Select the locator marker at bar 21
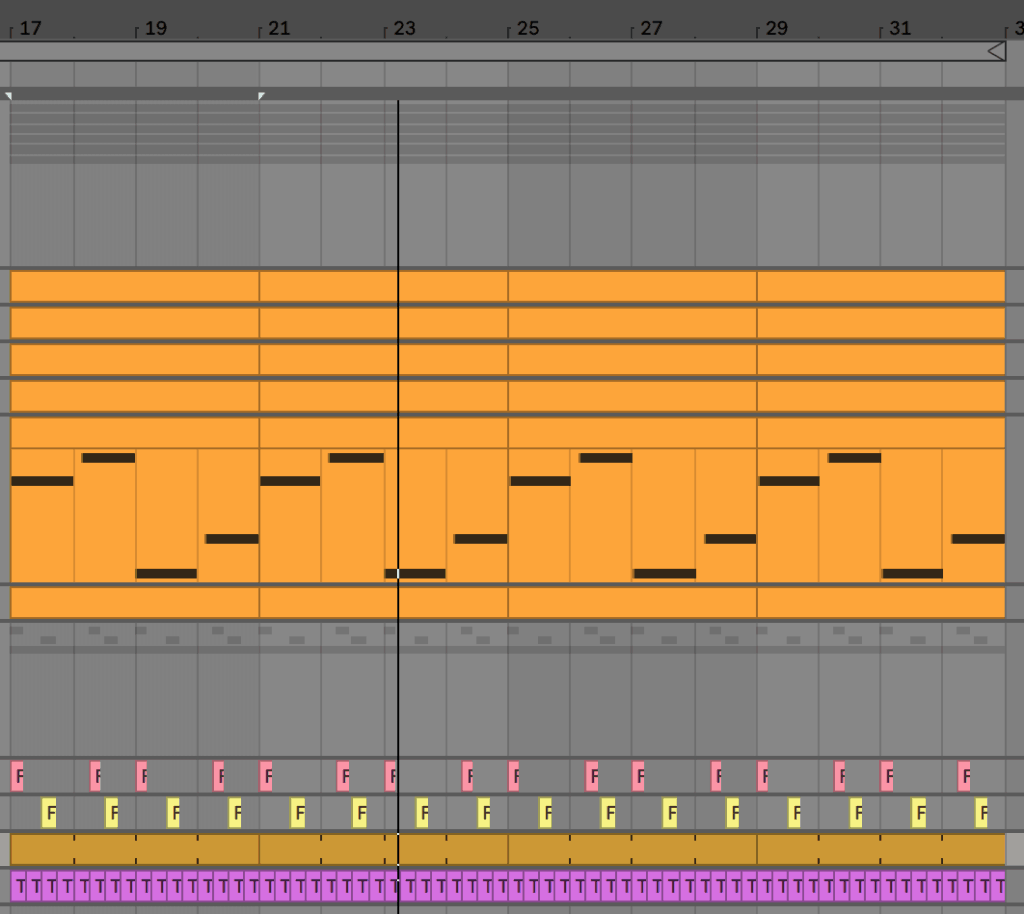 261,96
